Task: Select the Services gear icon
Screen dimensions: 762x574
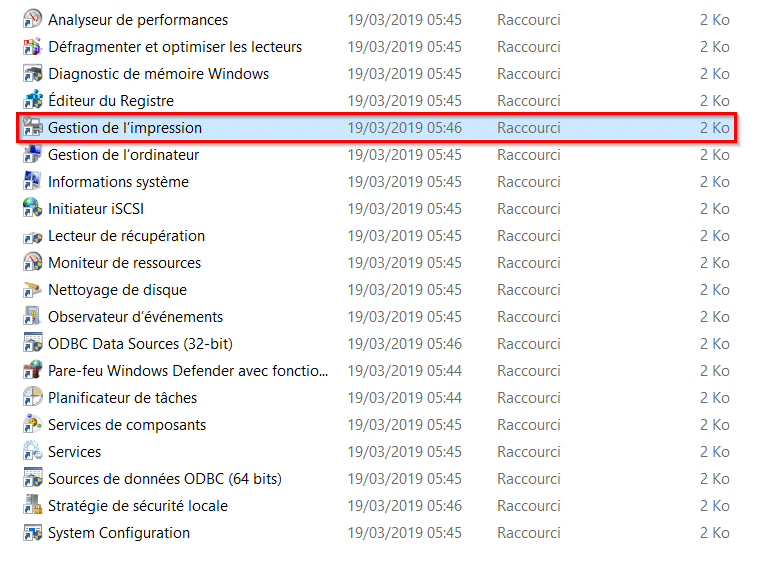Action: coord(33,452)
